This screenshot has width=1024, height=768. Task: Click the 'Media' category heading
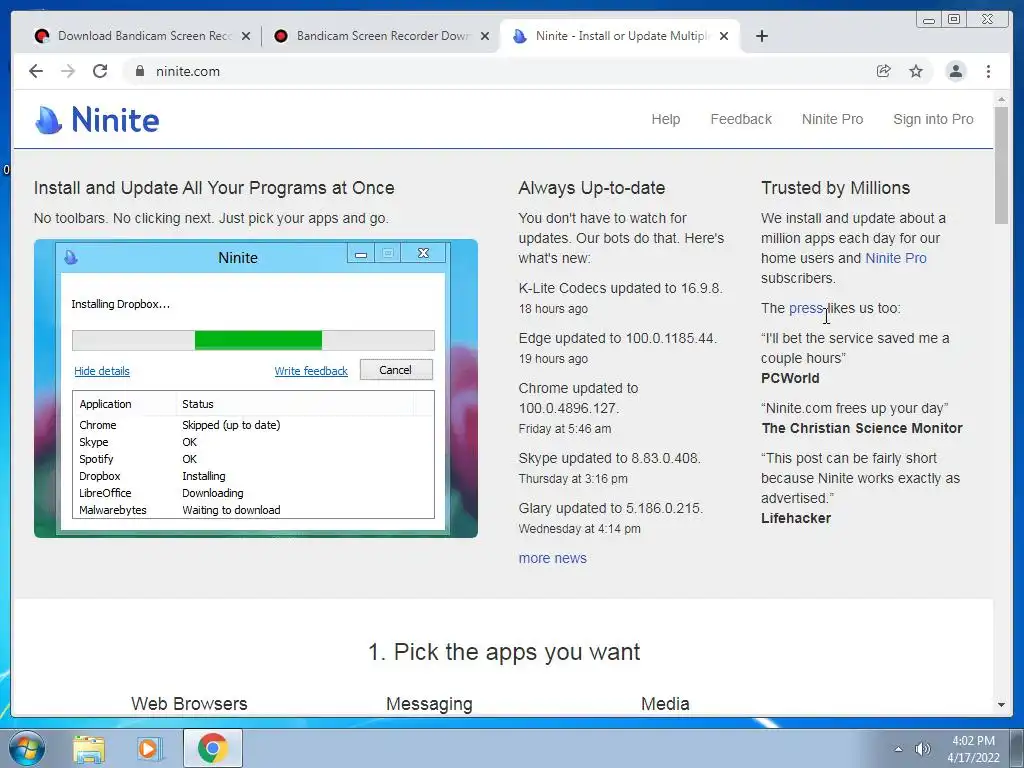coord(665,704)
